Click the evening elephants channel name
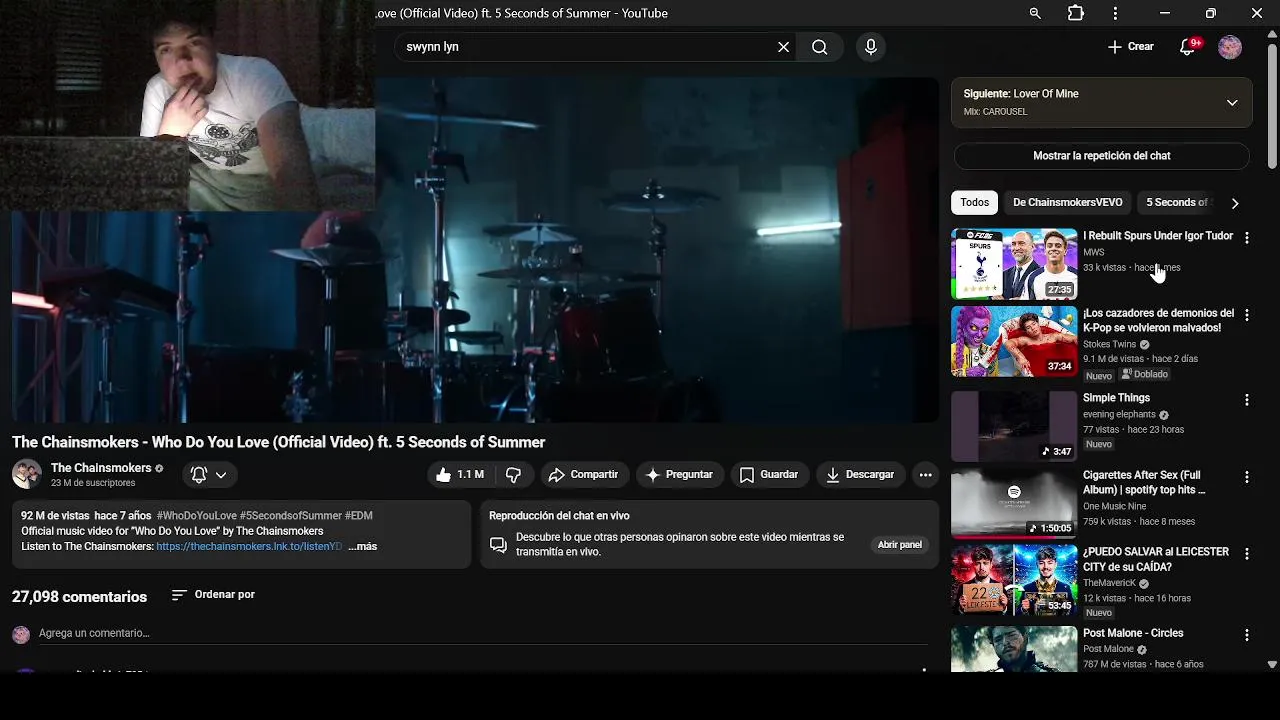 tap(1119, 414)
